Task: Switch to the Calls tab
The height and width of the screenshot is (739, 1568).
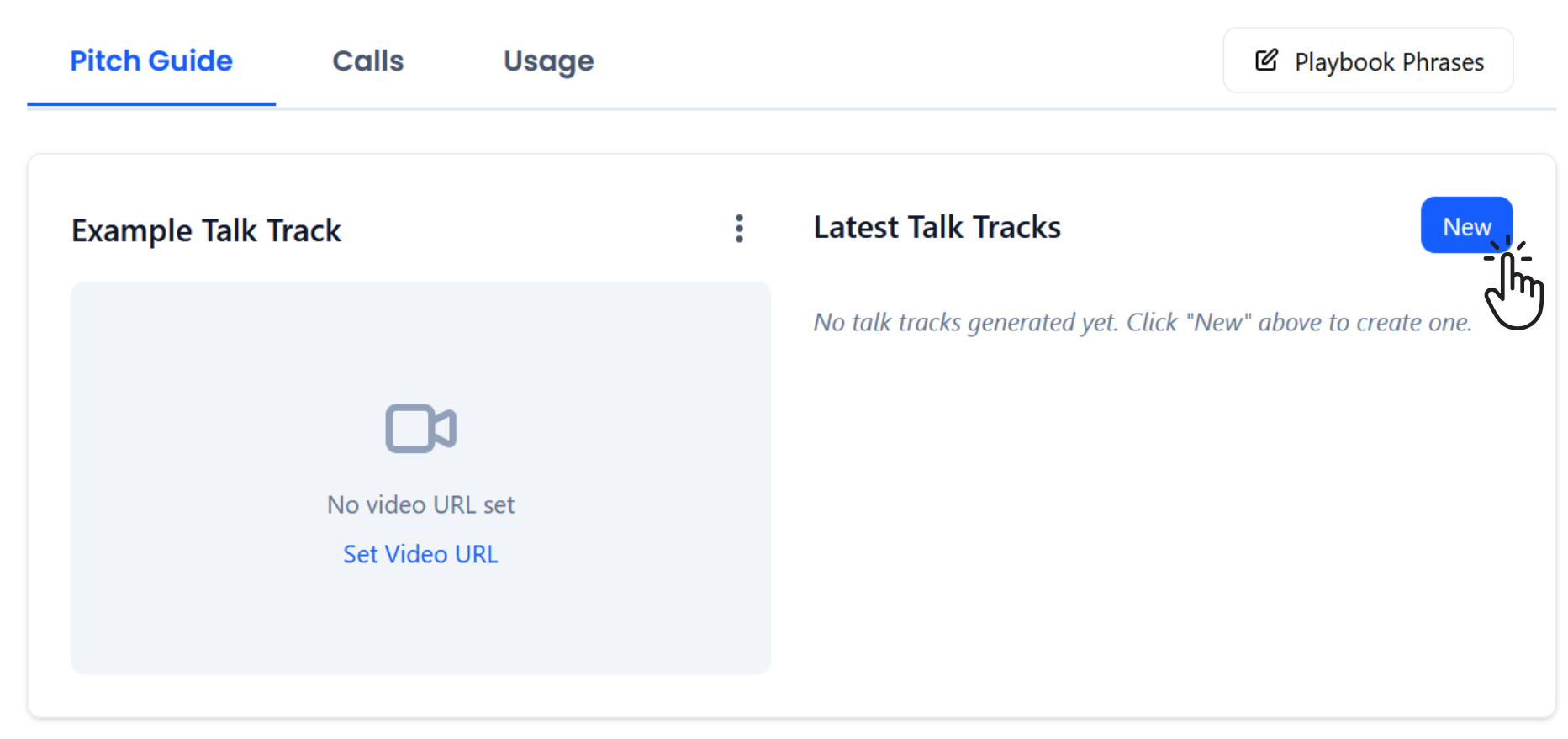Action: pos(367,61)
